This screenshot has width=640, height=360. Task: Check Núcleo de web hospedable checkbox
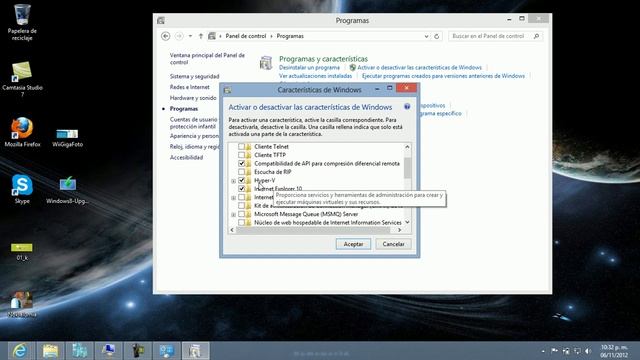tap(241, 222)
